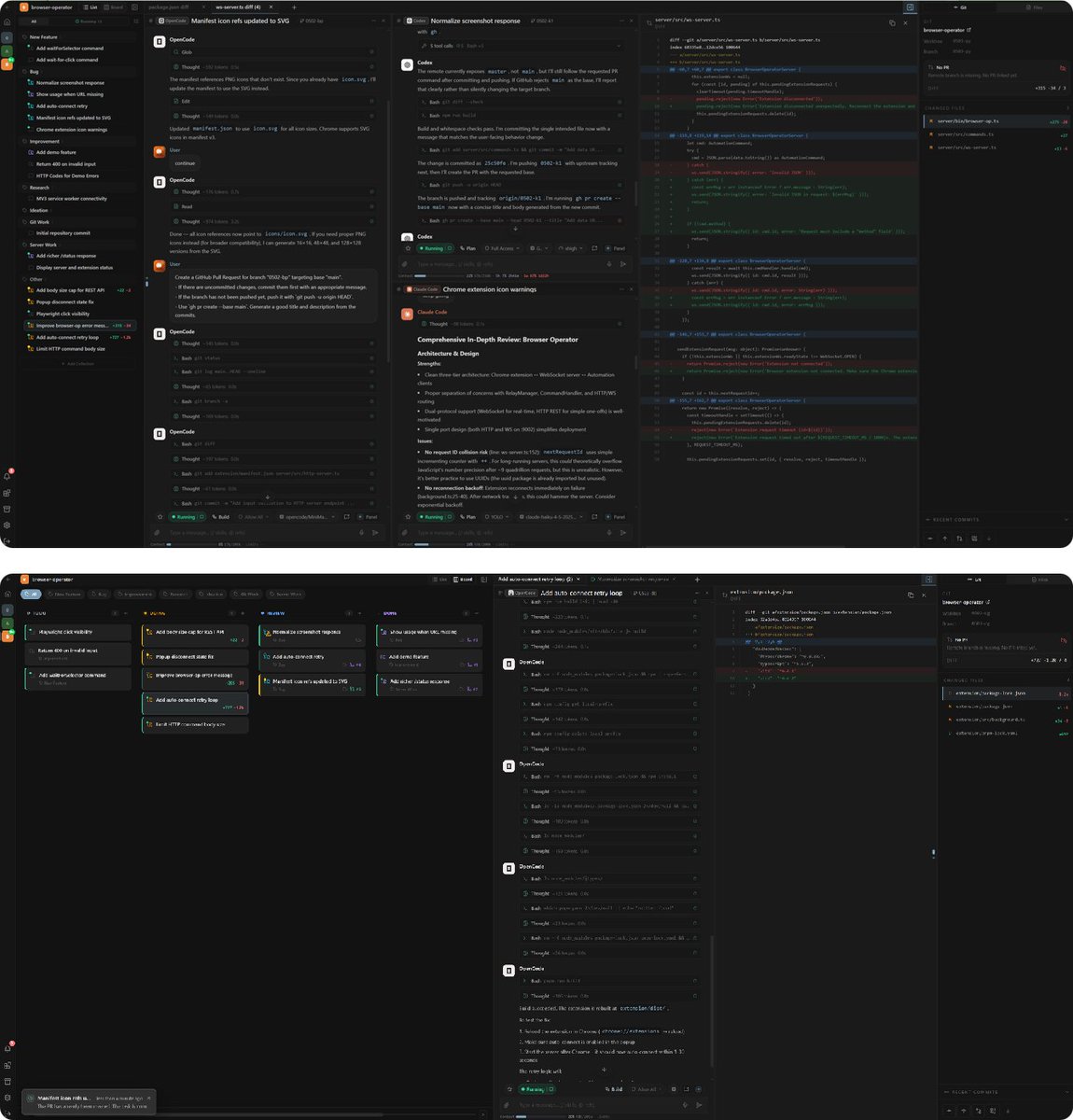
Task: Click the red PR warning icon in Git panel
Action: tap(1062, 68)
